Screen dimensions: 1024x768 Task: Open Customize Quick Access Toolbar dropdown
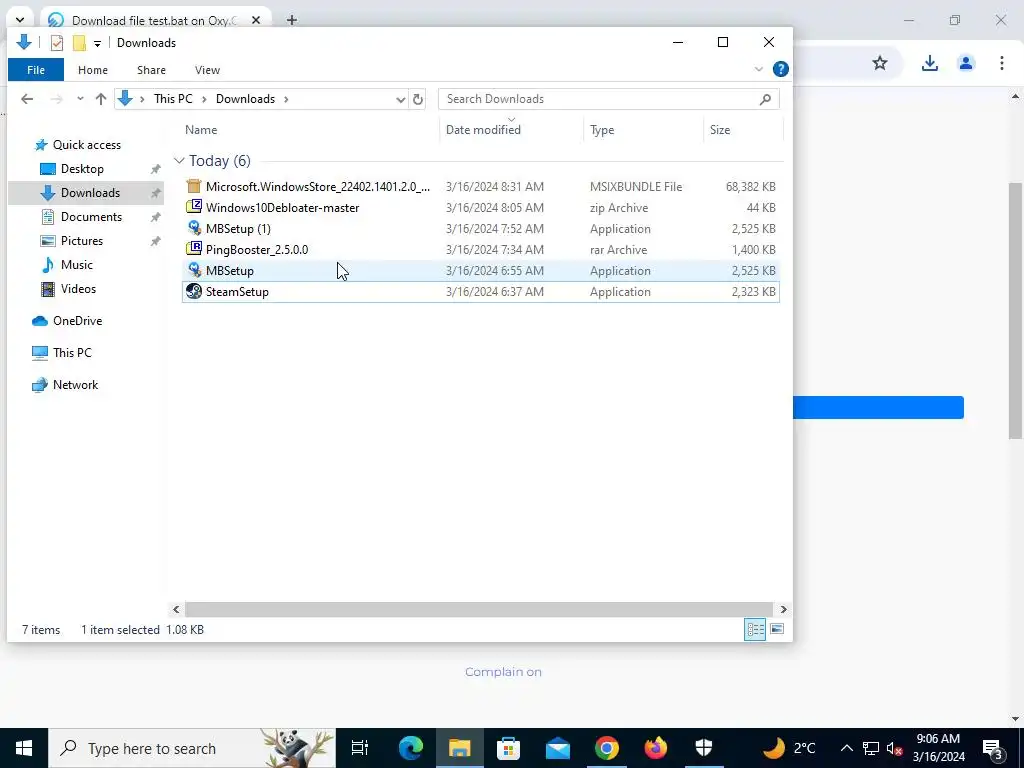pos(97,44)
